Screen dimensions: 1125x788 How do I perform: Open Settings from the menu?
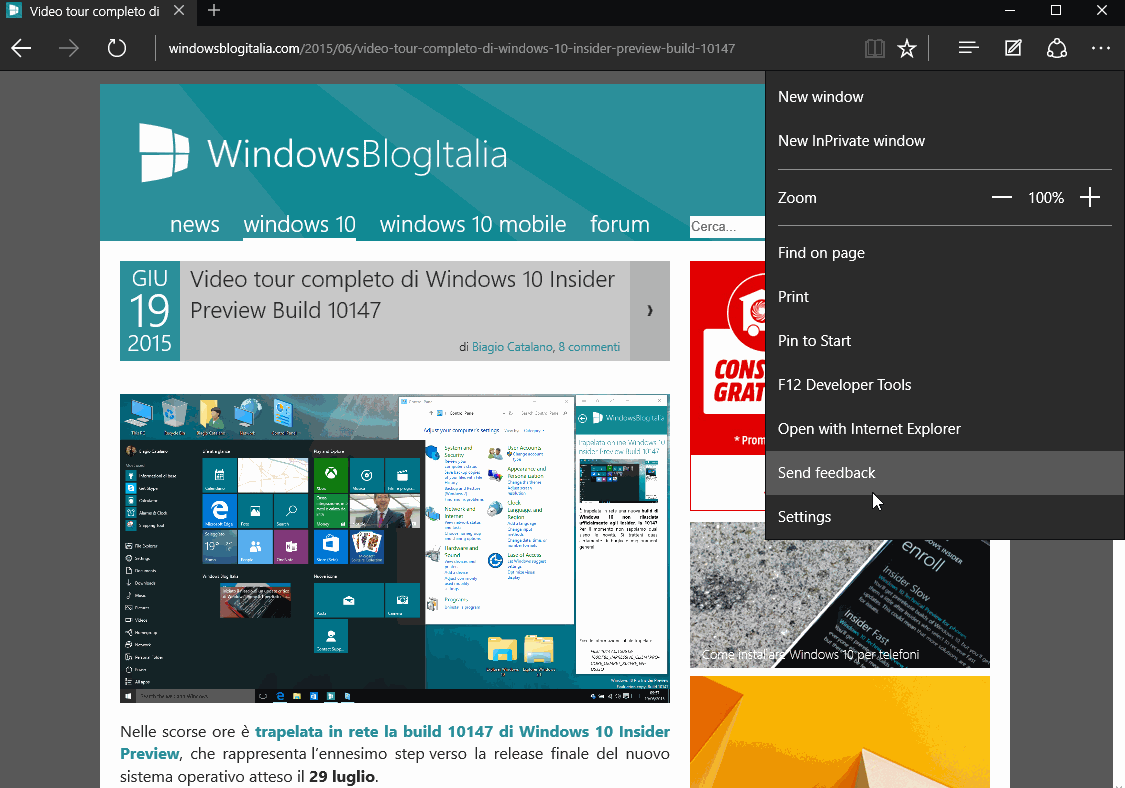click(x=944, y=517)
